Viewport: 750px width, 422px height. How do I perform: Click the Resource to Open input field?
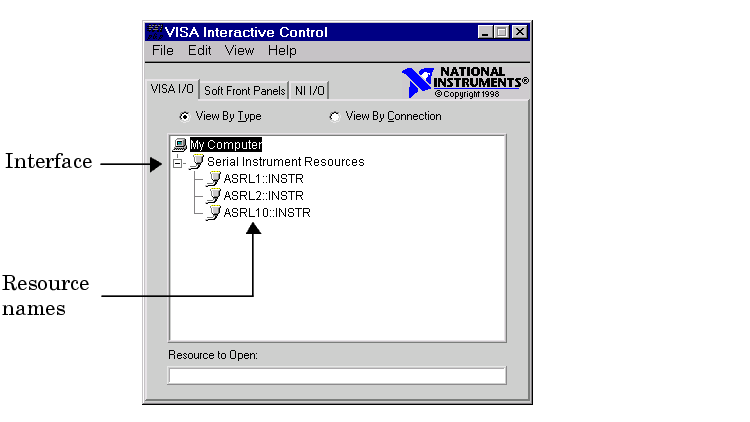click(x=337, y=376)
